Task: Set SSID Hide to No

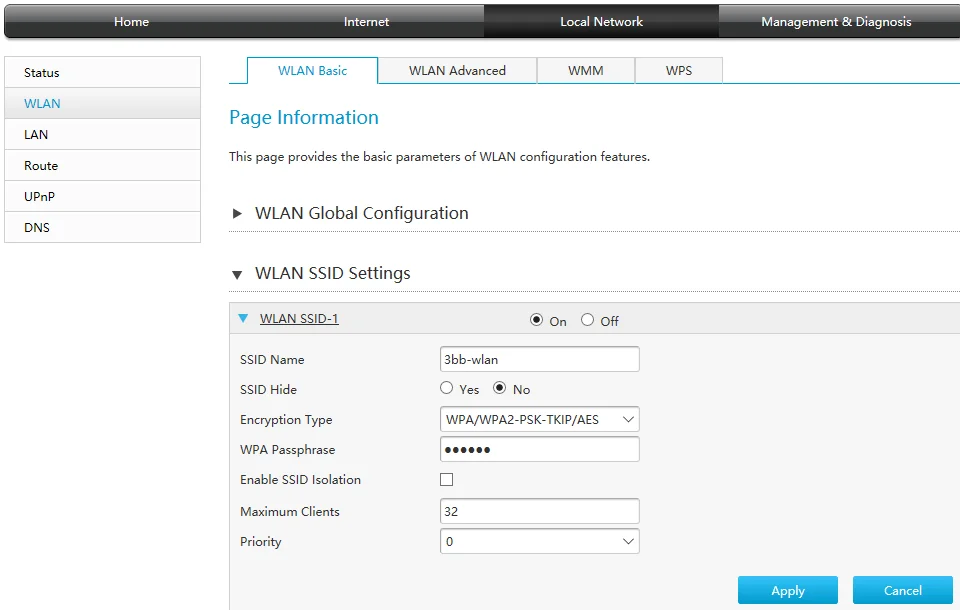Action: (x=500, y=388)
